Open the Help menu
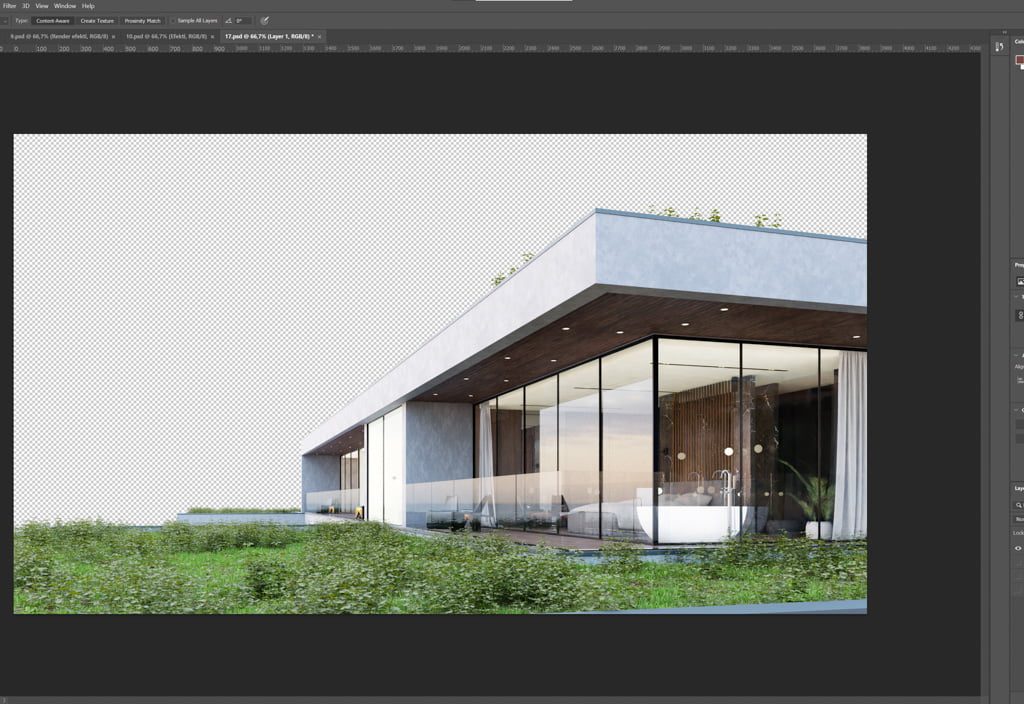1024x704 pixels. pyautogui.click(x=88, y=6)
